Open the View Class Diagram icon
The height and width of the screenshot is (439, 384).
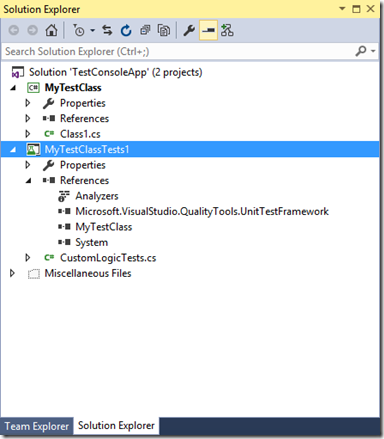pyautogui.click(x=227, y=30)
